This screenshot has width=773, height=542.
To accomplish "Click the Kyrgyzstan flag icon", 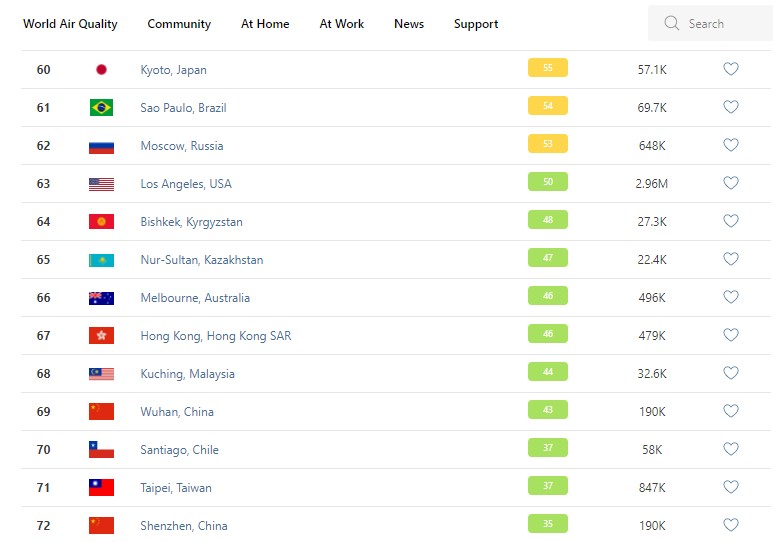I will 101,222.
